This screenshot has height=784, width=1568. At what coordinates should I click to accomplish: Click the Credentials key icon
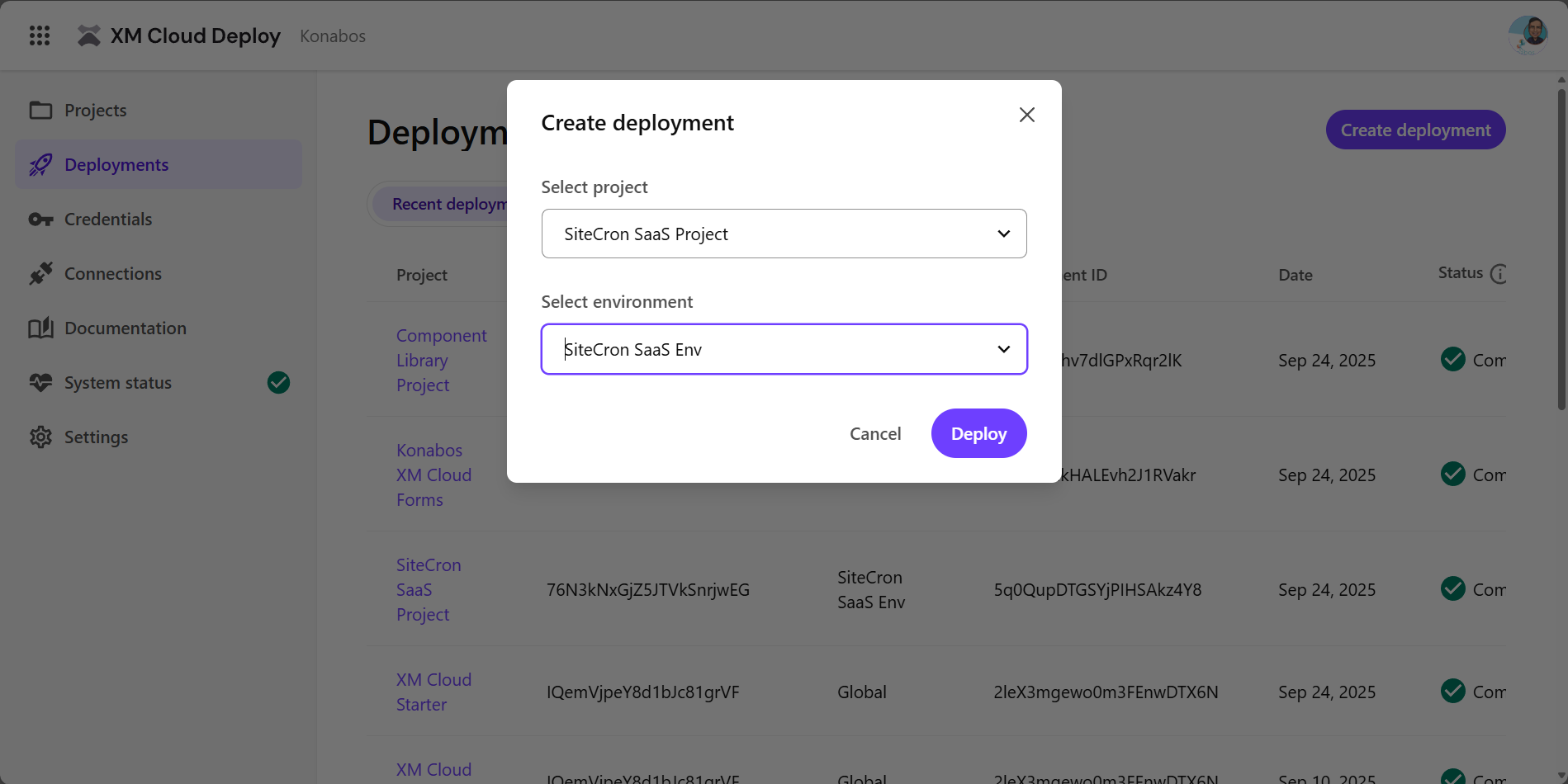click(x=40, y=220)
